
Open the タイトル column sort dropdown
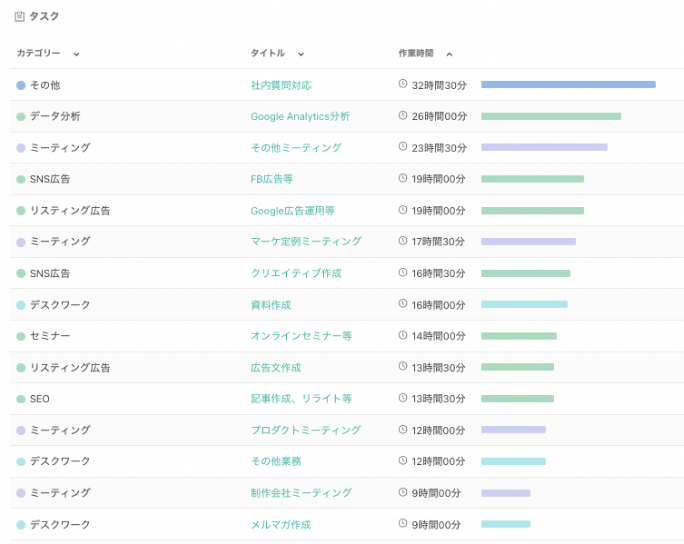[301, 54]
